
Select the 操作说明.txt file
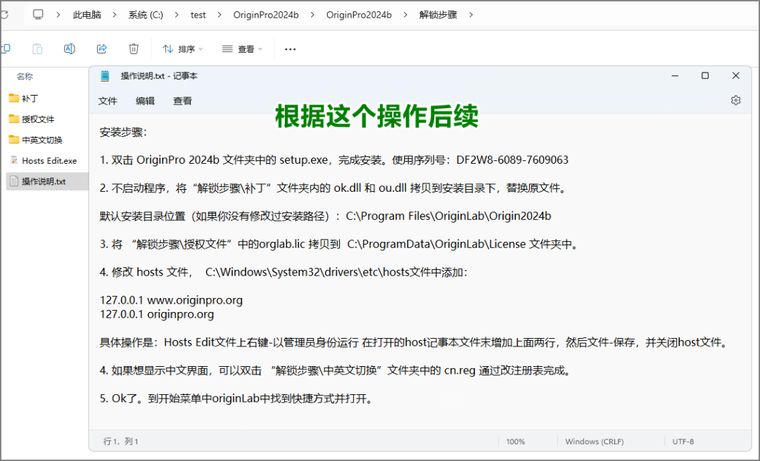(47, 181)
